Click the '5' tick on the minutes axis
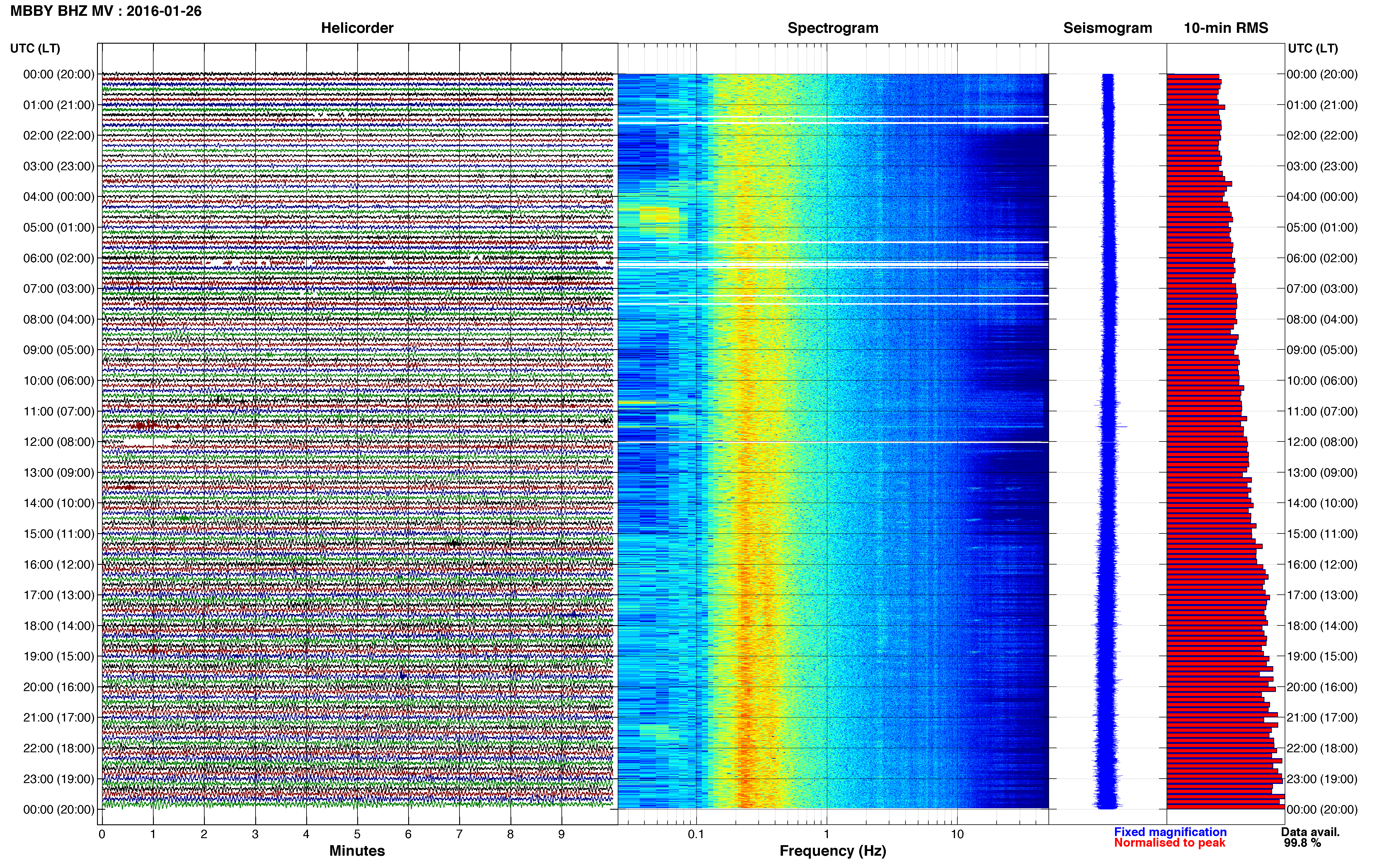The width and height of the screenshot is (1389, 868). 357,834
